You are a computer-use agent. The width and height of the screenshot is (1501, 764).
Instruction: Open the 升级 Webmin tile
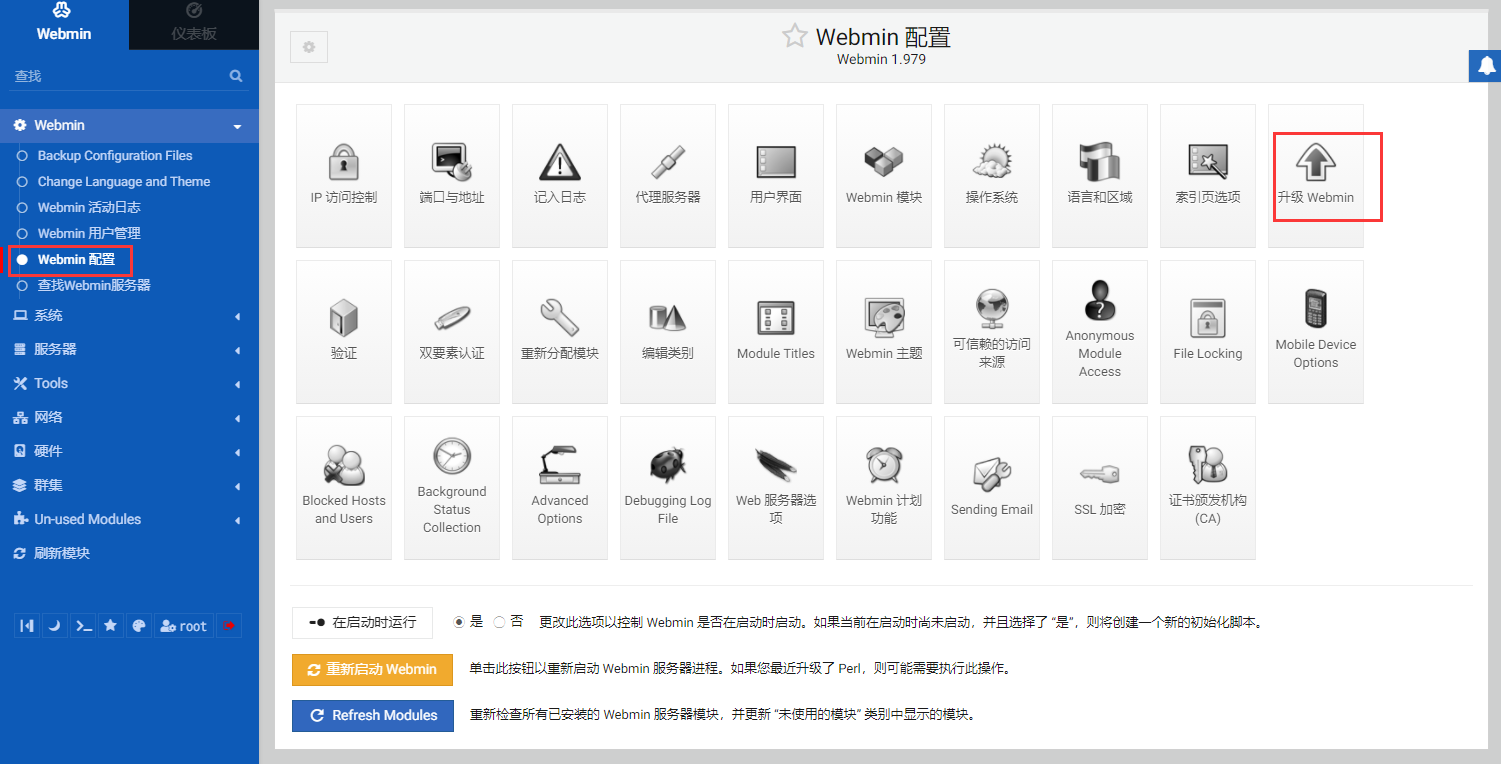(1316, 176)
